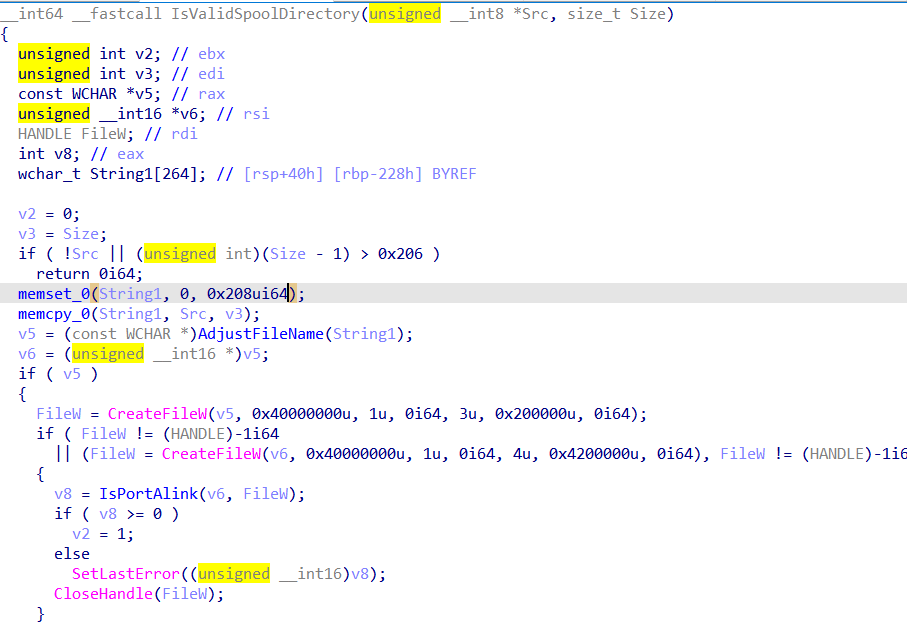Click !Src in the if condition
This screenshot has height=624, width=907.
pos(81,254)
